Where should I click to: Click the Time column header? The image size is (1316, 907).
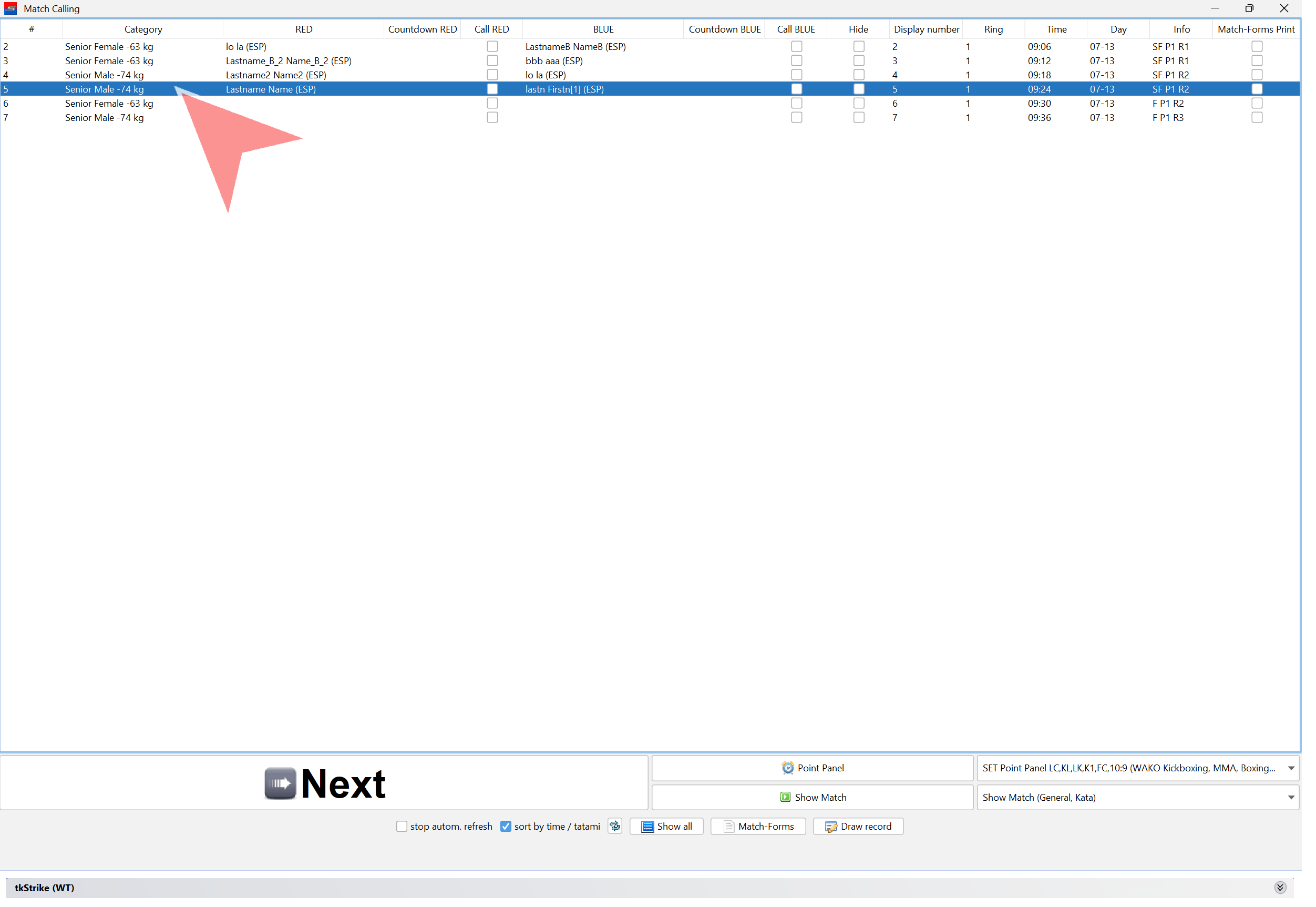coord(1056,29)
